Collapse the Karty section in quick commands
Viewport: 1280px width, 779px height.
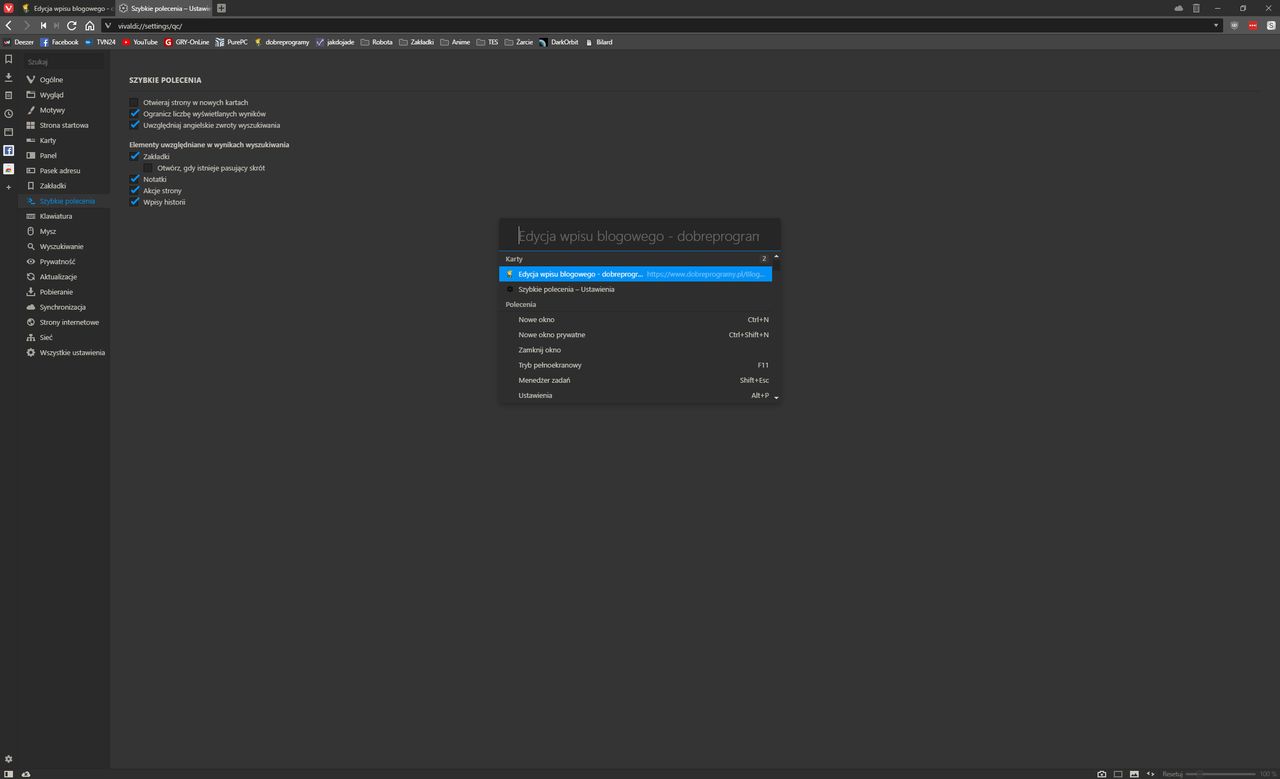coord(776,258)
